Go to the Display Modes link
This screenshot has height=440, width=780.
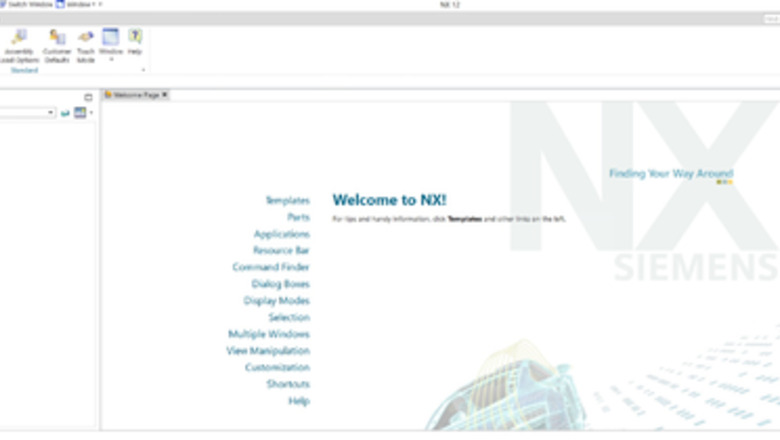(x=276, y=301)
